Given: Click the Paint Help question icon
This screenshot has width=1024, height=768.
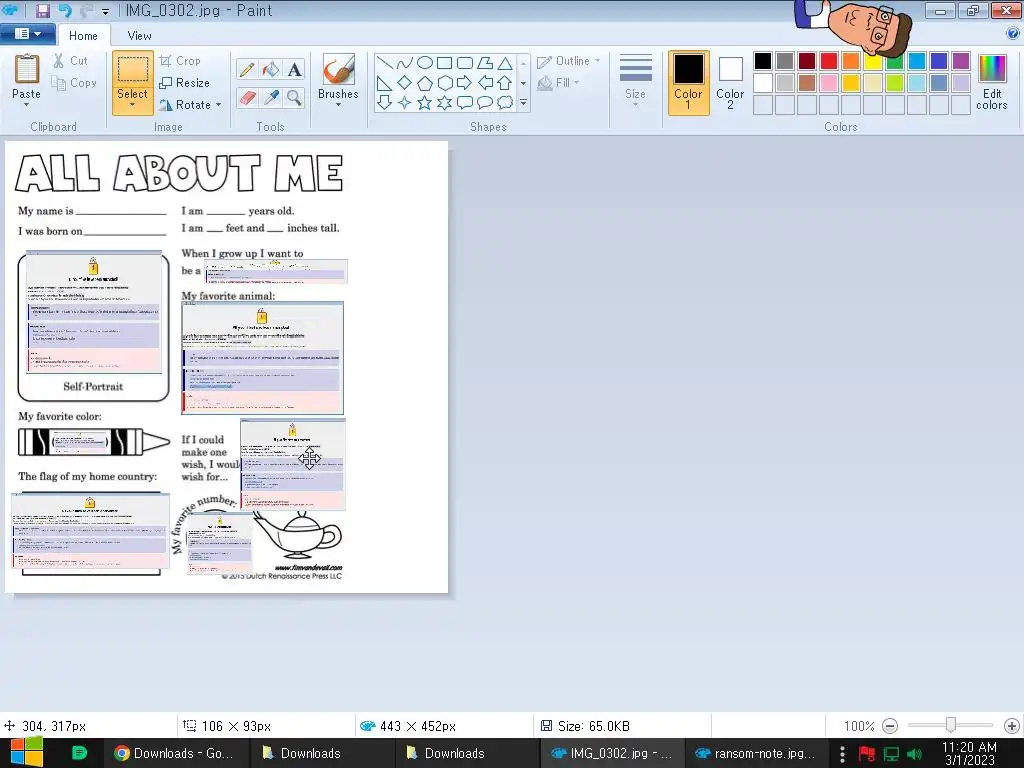Looking at the screenshot, I should (x=1013, y=34).
